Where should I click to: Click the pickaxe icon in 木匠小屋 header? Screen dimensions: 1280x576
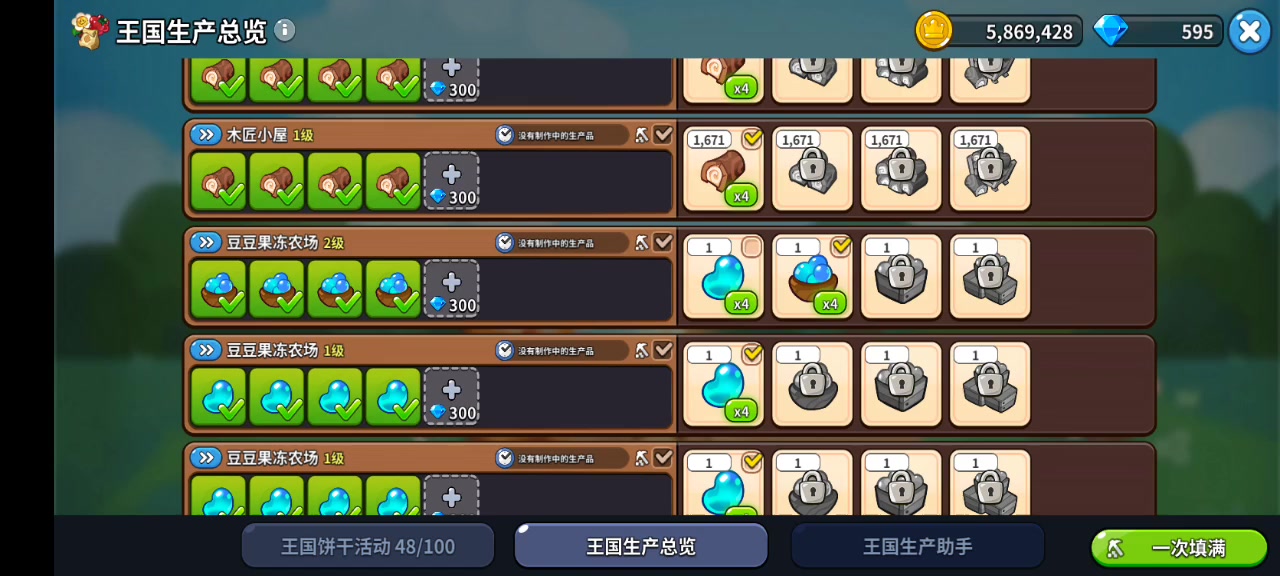[x=642, y=135]
